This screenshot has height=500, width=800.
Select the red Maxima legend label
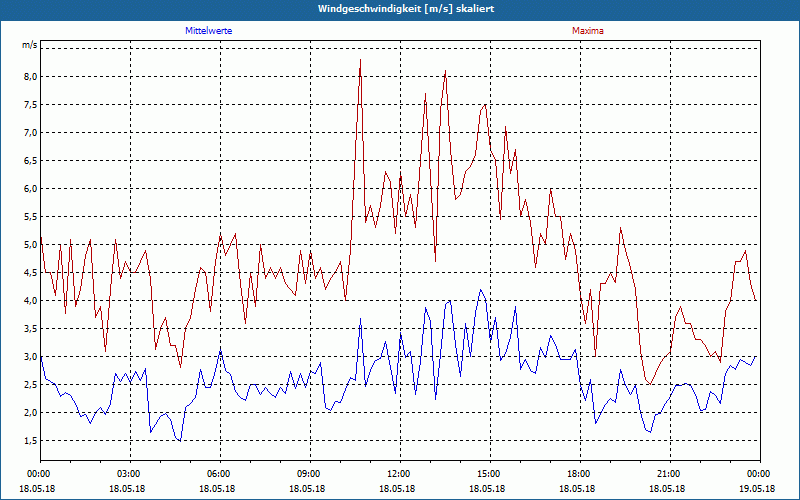coord(588,31)
